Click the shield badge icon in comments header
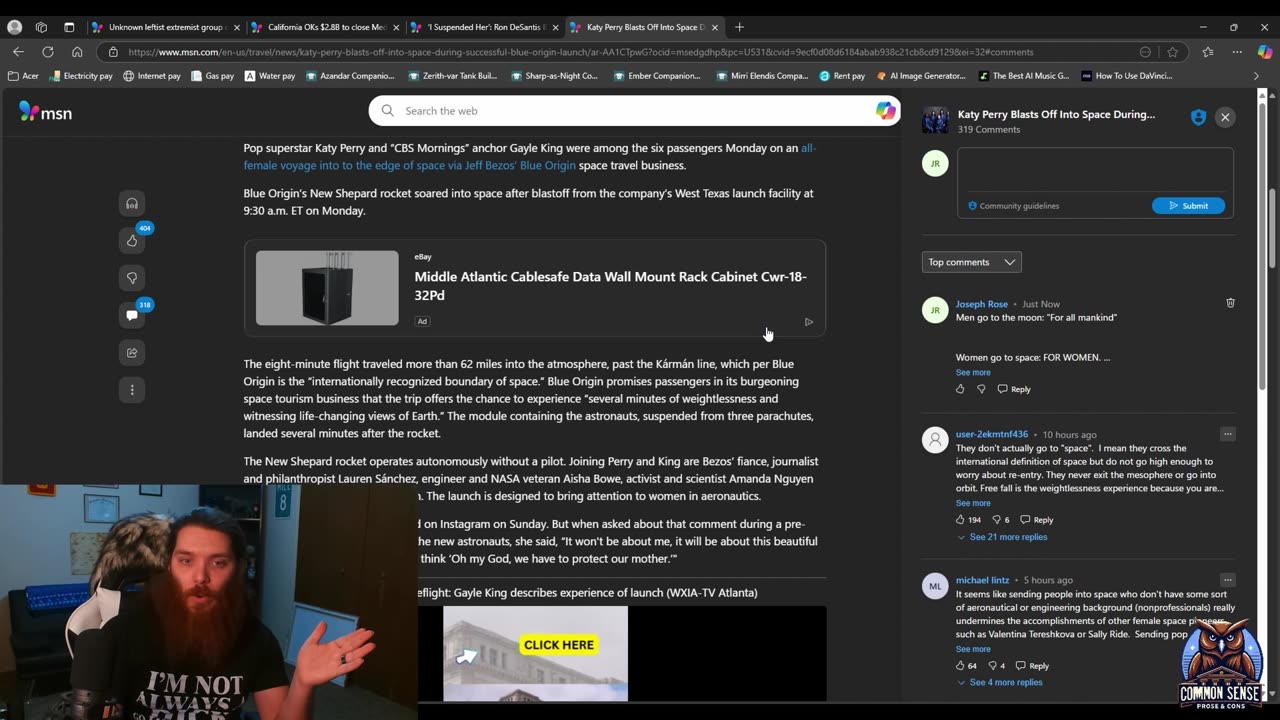 click(x=1198, y=117)
